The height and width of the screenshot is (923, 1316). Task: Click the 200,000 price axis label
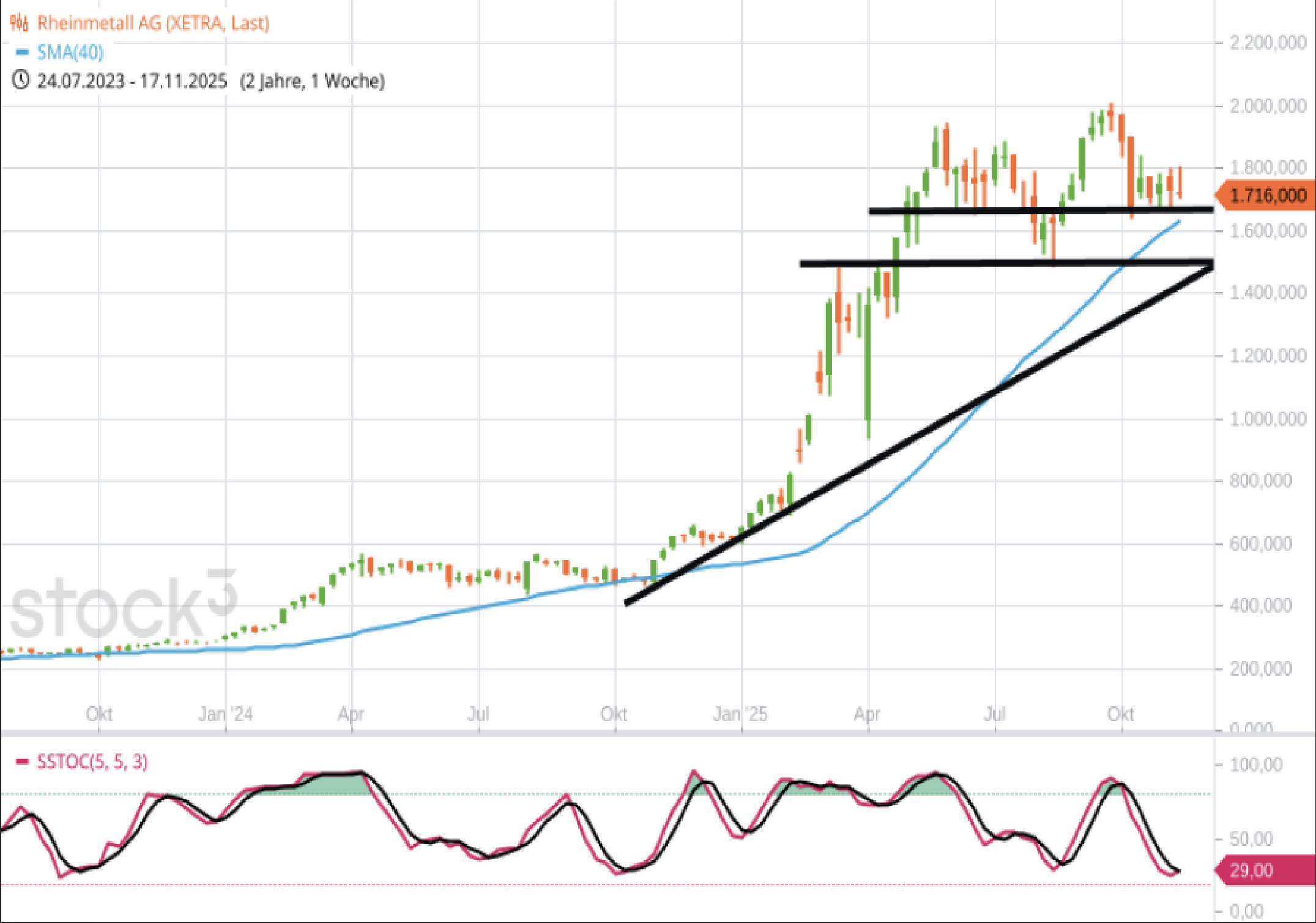pyautogui.click(x=1260, y=668)
